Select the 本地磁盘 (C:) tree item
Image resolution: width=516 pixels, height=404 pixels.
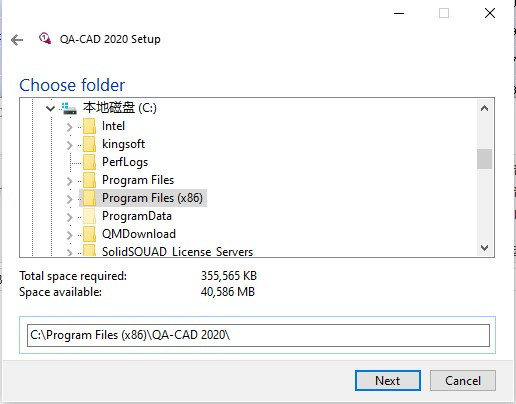point(120,108)
